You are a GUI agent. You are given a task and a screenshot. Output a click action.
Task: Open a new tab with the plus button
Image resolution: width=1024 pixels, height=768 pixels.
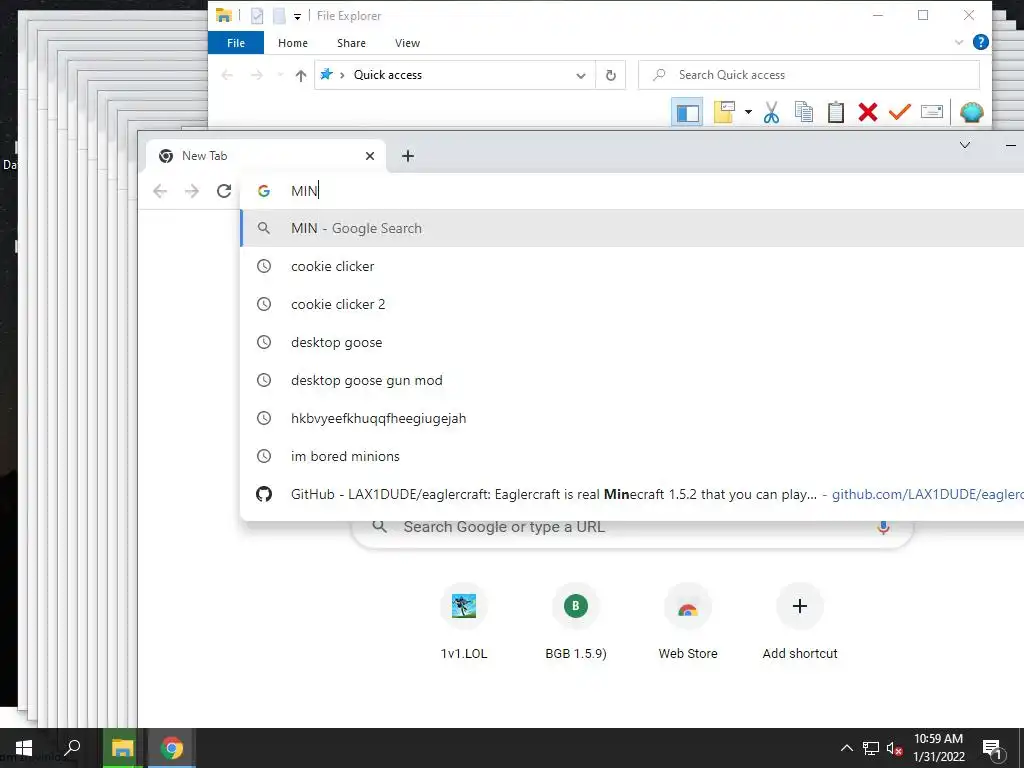(408, 156)
